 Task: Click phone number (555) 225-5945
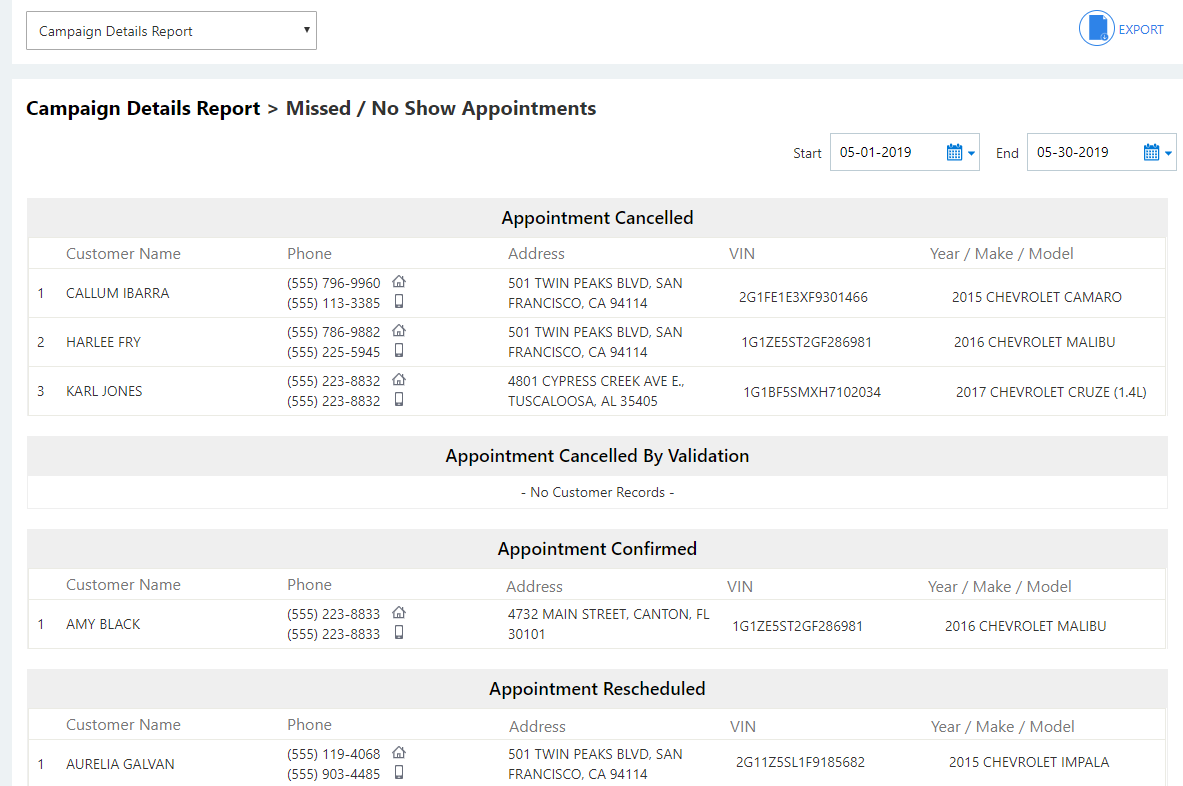tap(333, 352)
